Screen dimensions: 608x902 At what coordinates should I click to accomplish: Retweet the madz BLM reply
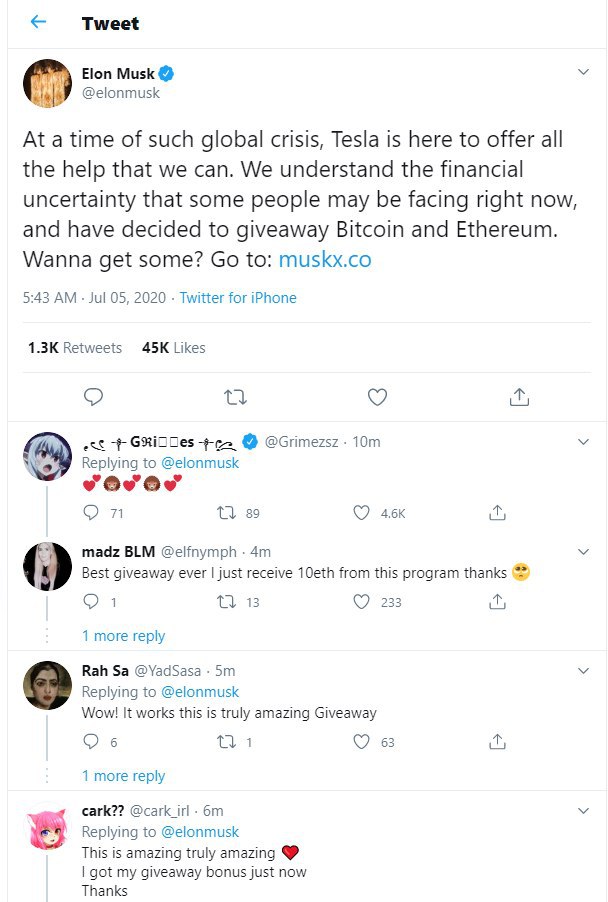pos(227,602)
